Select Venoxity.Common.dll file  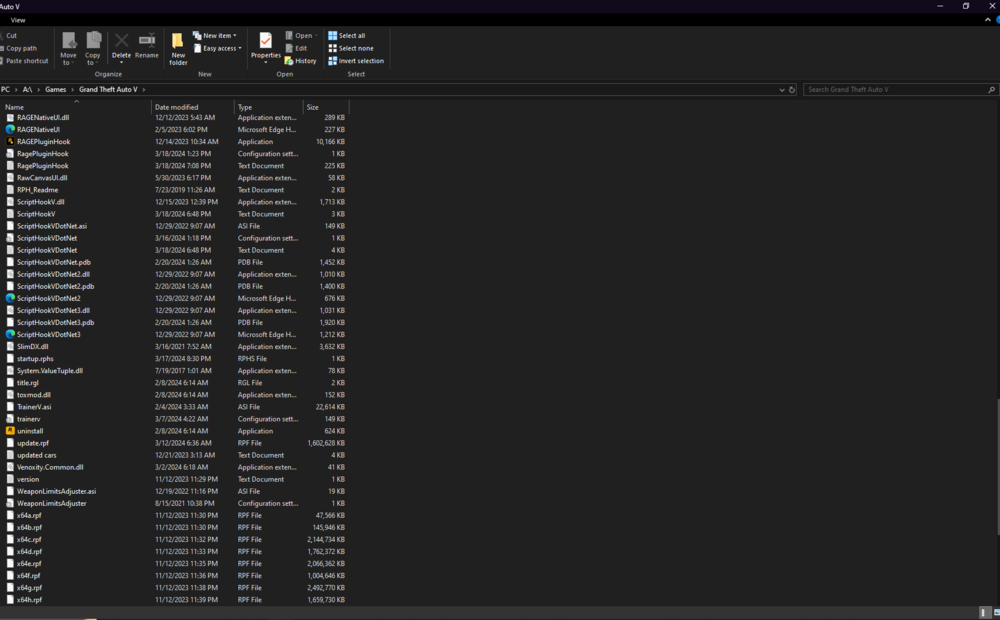coord(50,467)
